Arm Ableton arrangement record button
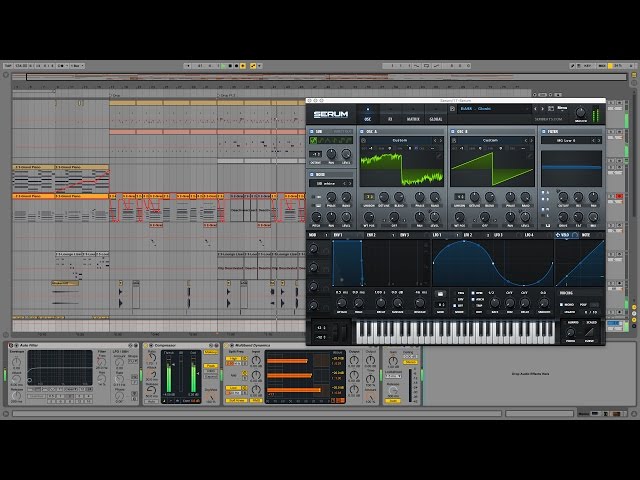Viewport: 640px width, 480px height. click(236, 65)
